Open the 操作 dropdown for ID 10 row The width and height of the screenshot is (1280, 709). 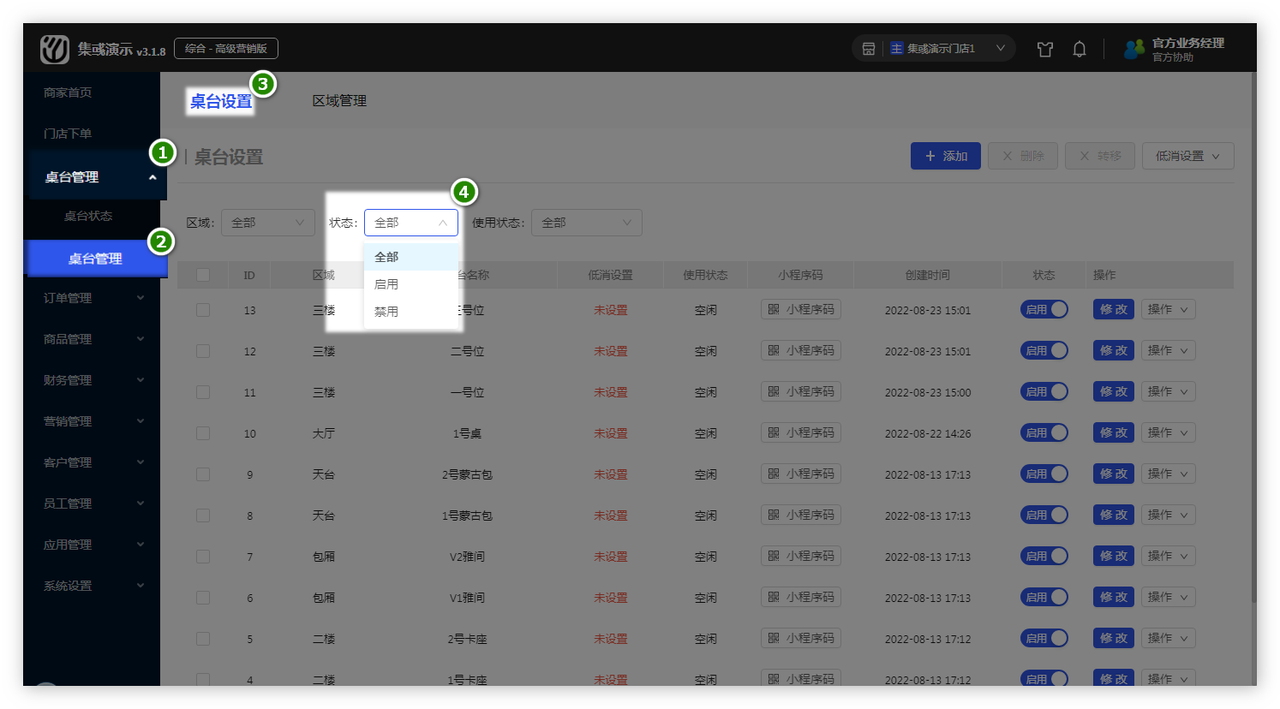click(1168, 433)
